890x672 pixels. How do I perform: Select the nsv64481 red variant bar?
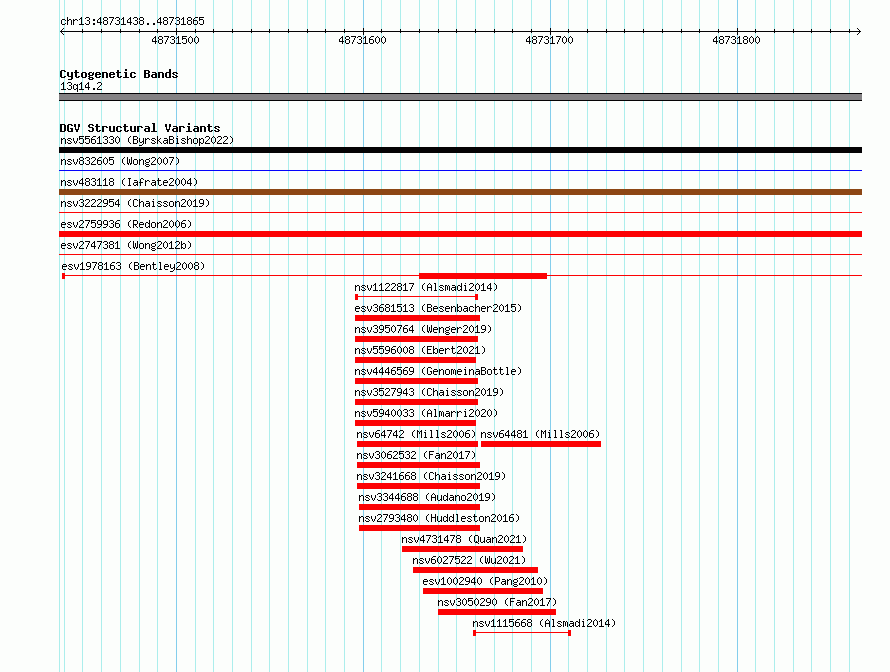coord(541,444)
